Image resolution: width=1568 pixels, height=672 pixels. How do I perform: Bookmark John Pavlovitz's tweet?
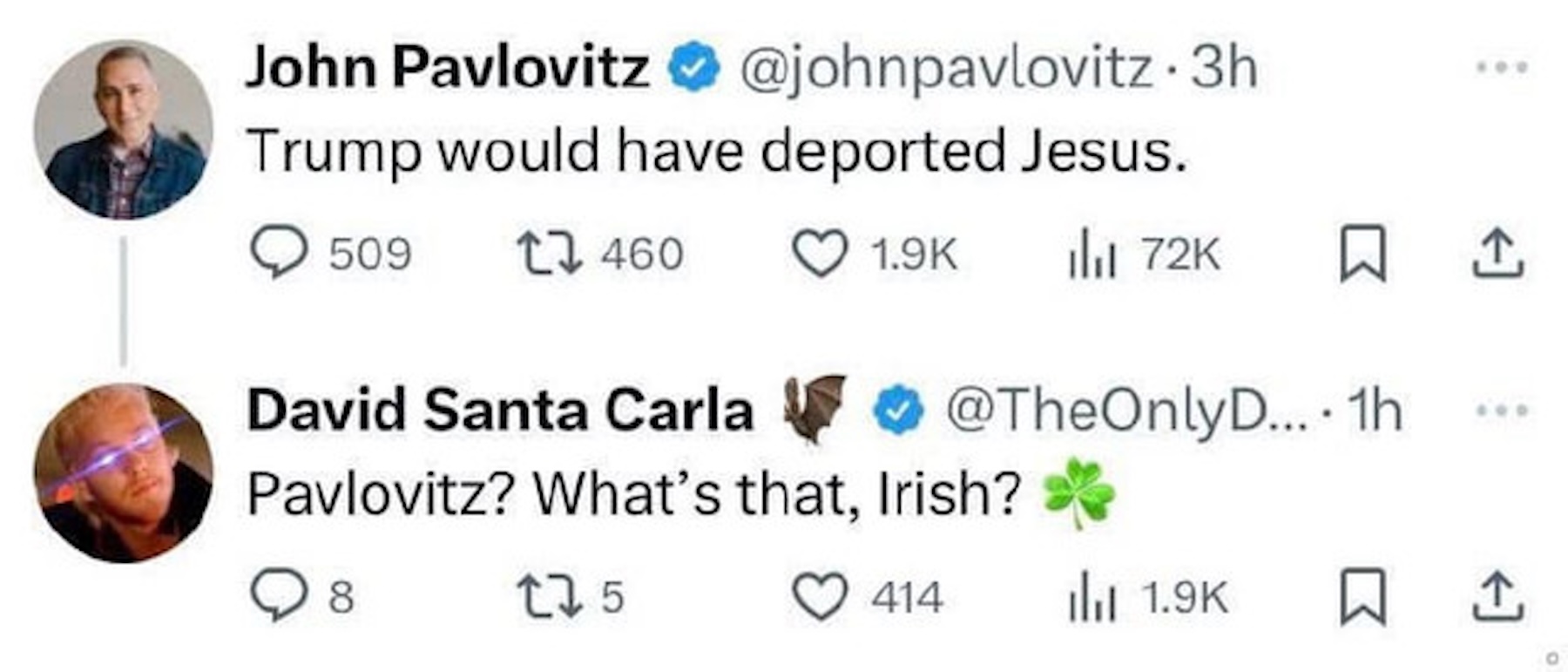[x=1362, y=254]
